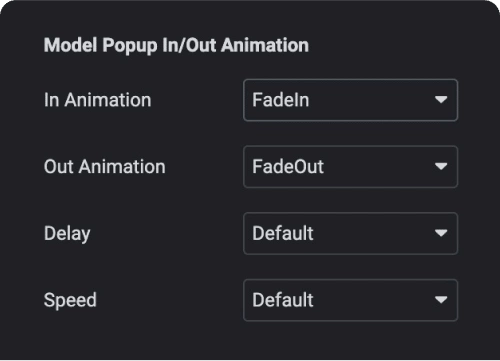Image resolution: width=500 pixels, height=361 pixels.
Task: Click the Out Animation label
Action: tap(105, 167)
